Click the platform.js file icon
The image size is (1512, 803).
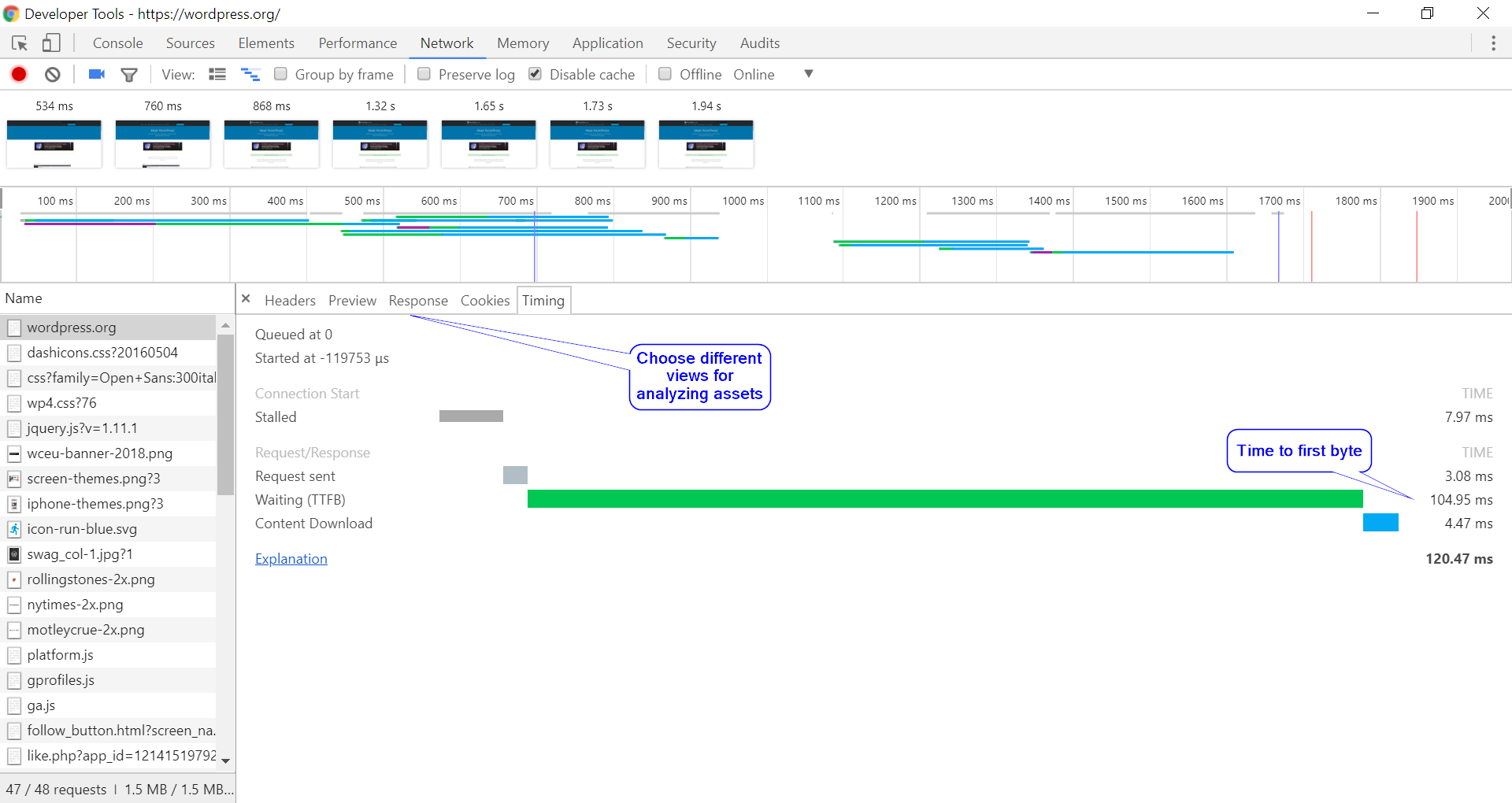coord(14,655)
